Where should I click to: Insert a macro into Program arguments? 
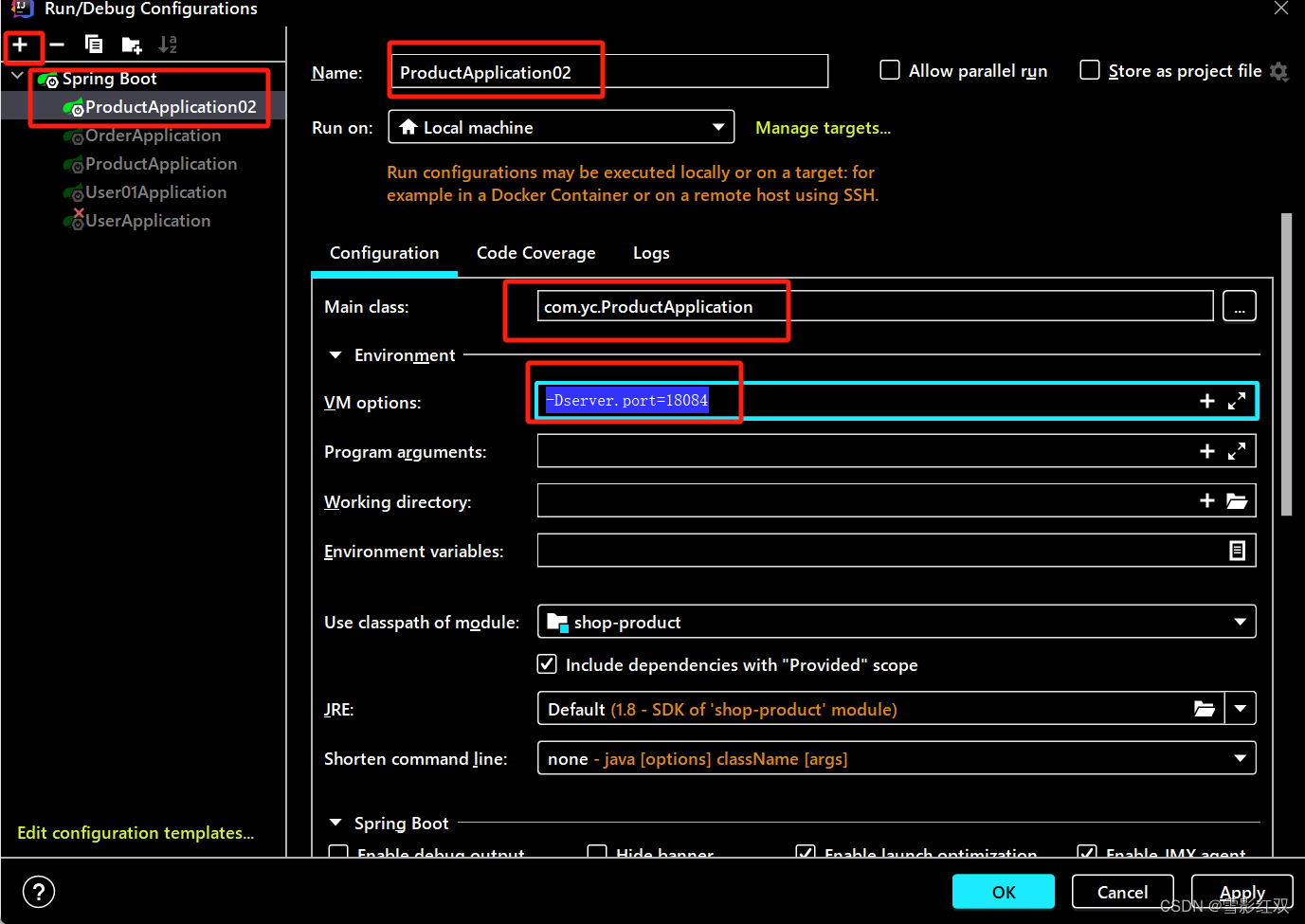pos(1207,451)
